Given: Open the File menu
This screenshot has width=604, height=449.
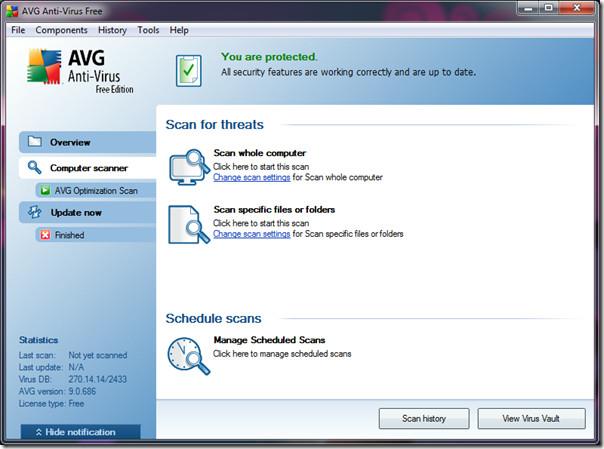Looking at the screenshot, I should (18, 30).
